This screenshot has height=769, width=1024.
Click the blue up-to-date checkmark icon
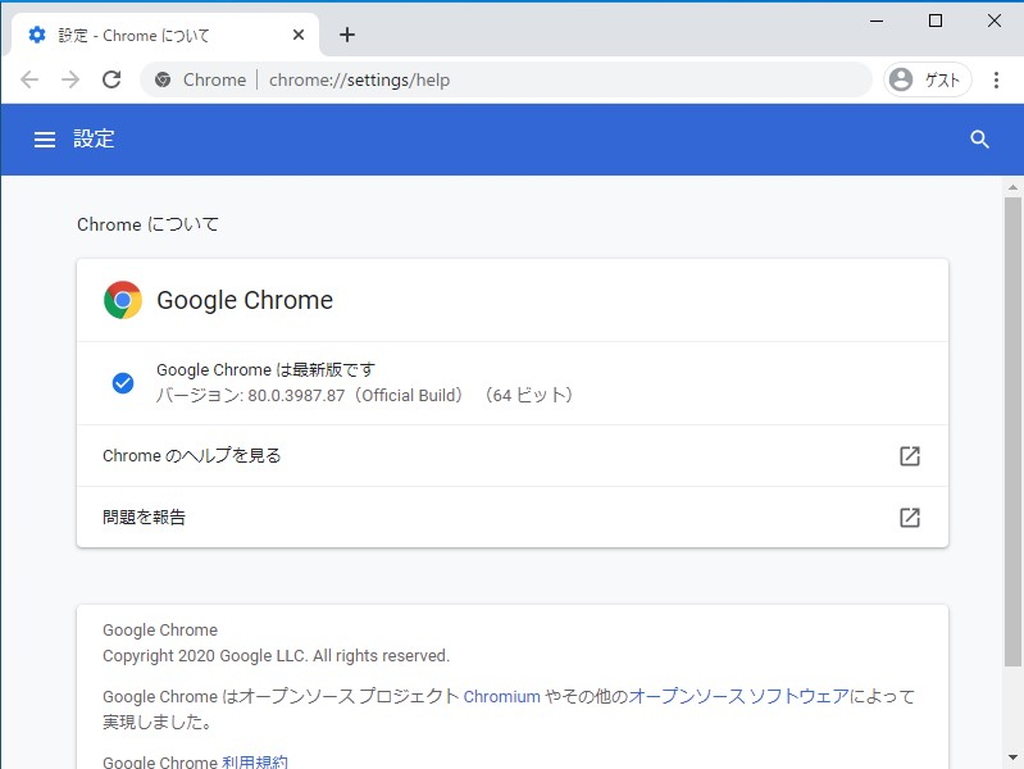click(122, 383)
